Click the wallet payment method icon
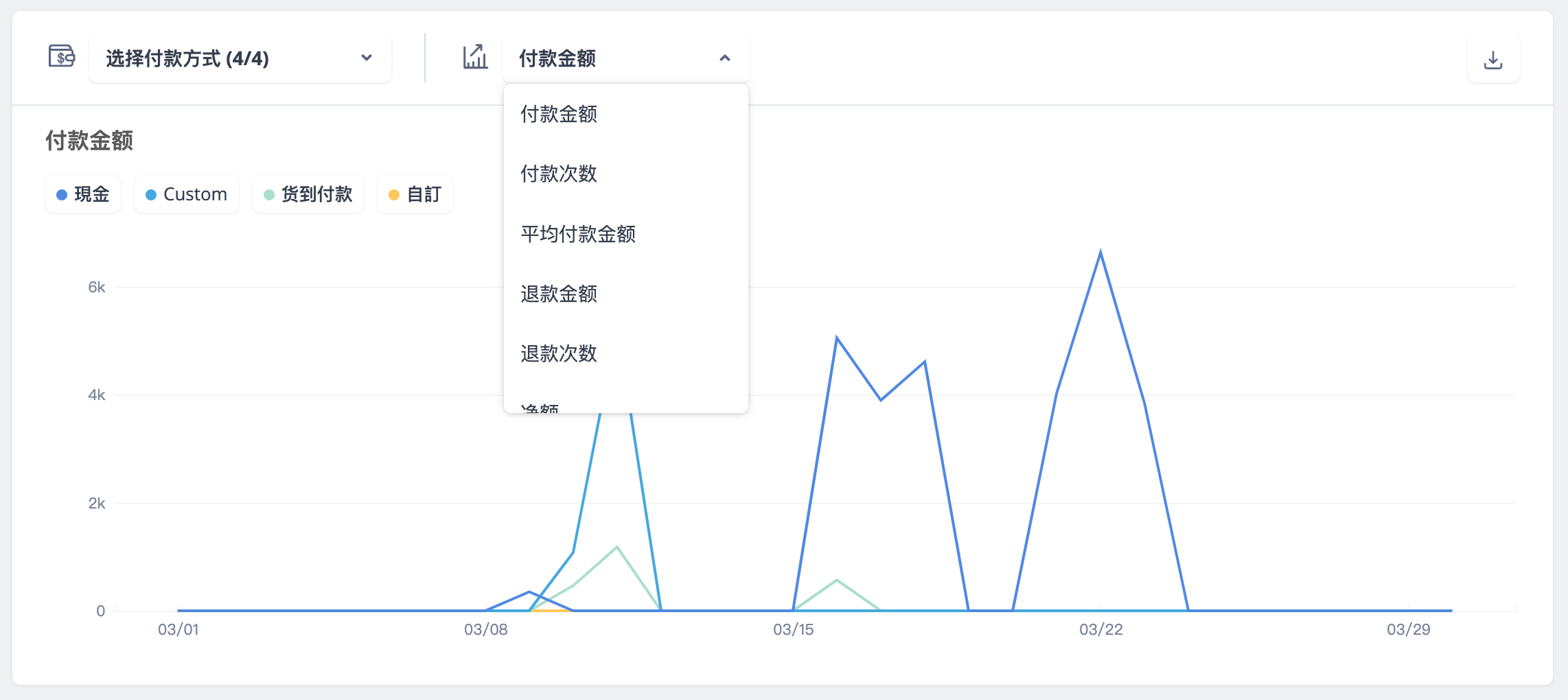Image resolution: width=1568 pixels, height=700 pixels. click(62, 56)
